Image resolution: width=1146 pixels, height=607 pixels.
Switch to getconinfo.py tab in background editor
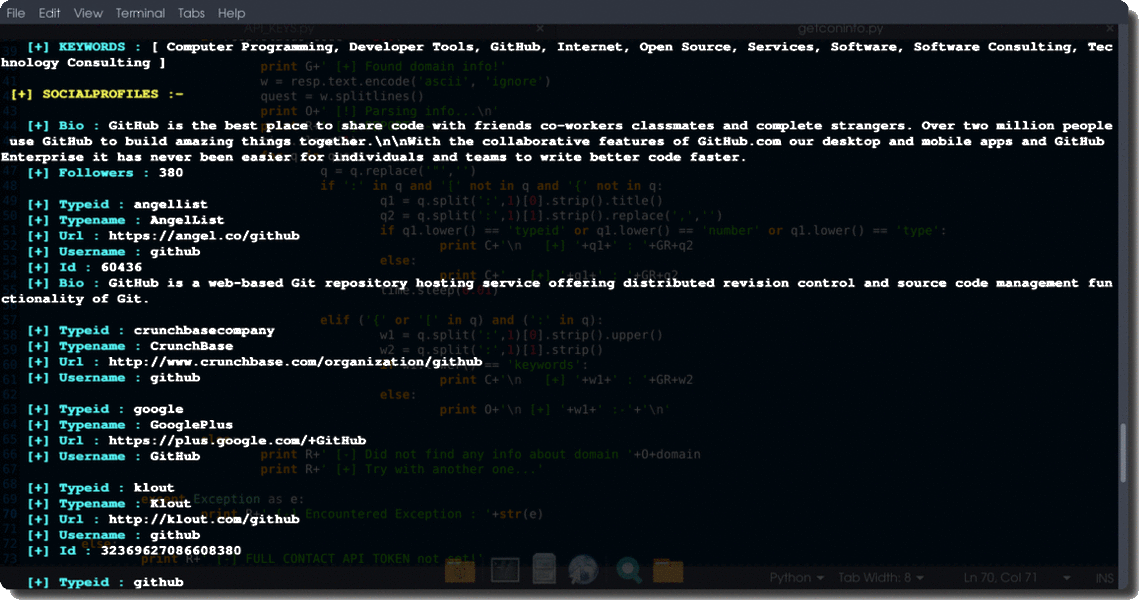840,28
